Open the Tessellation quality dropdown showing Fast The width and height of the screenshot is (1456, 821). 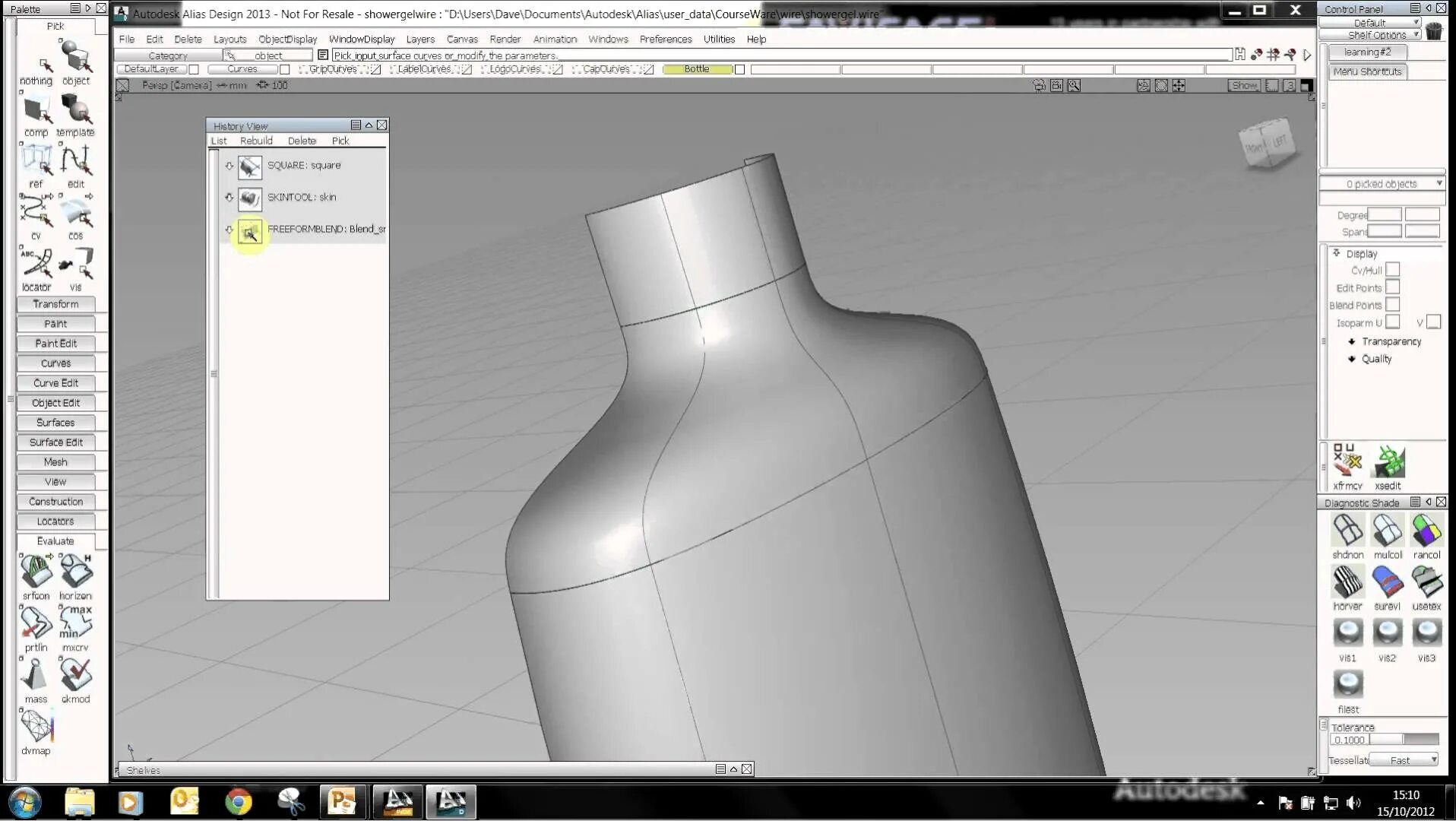tap(1404, 759)
